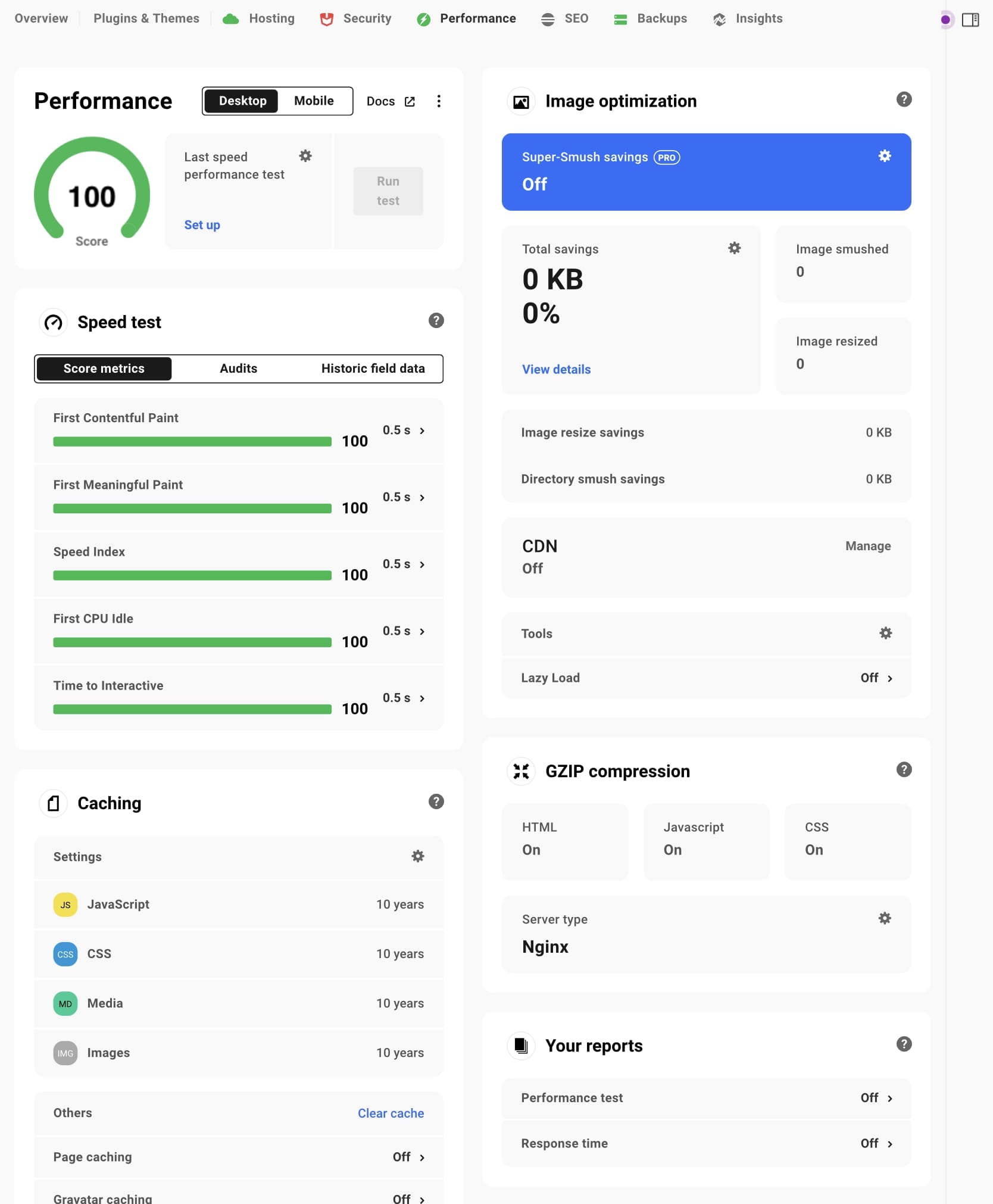Open Image optimization help icon
Screen dimensions: 993x1204
904,99
